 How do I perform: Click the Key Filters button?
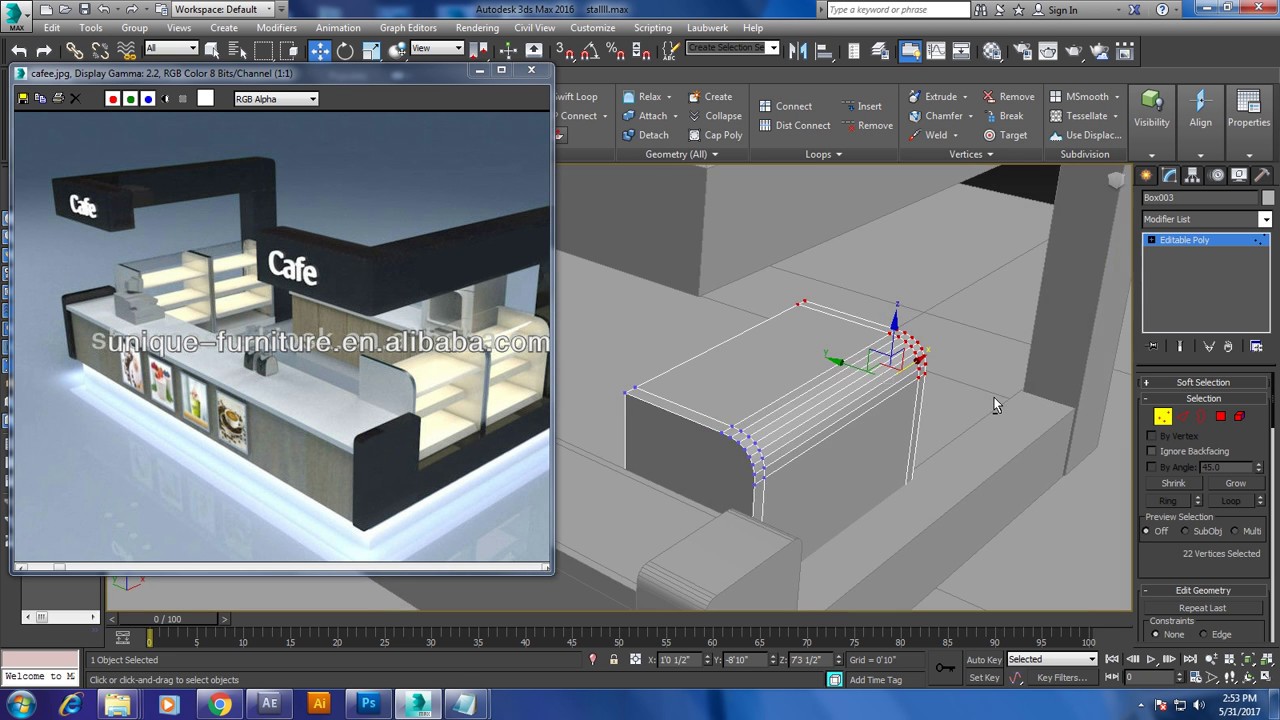click(x=1062, y=678)
